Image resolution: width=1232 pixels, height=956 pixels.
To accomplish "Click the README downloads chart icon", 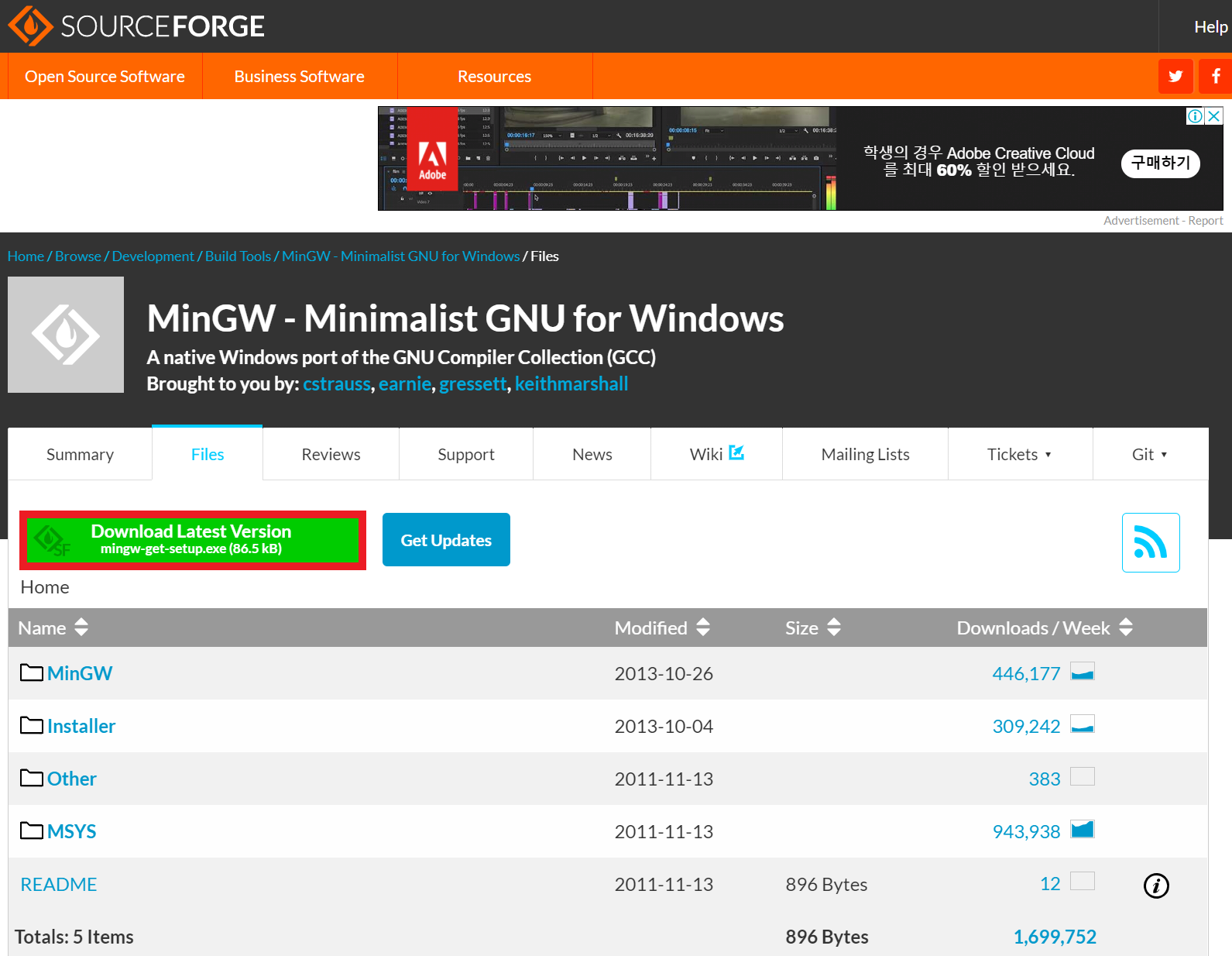I will click(1083, 881).
